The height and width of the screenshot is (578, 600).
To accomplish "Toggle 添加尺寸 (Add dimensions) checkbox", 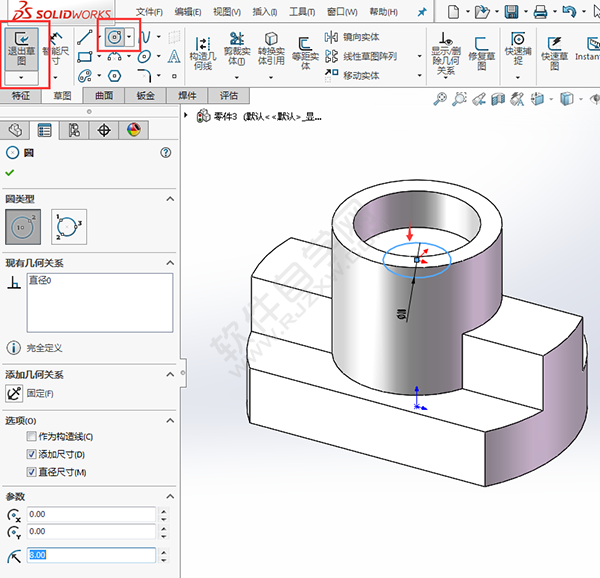I will 31,454.
